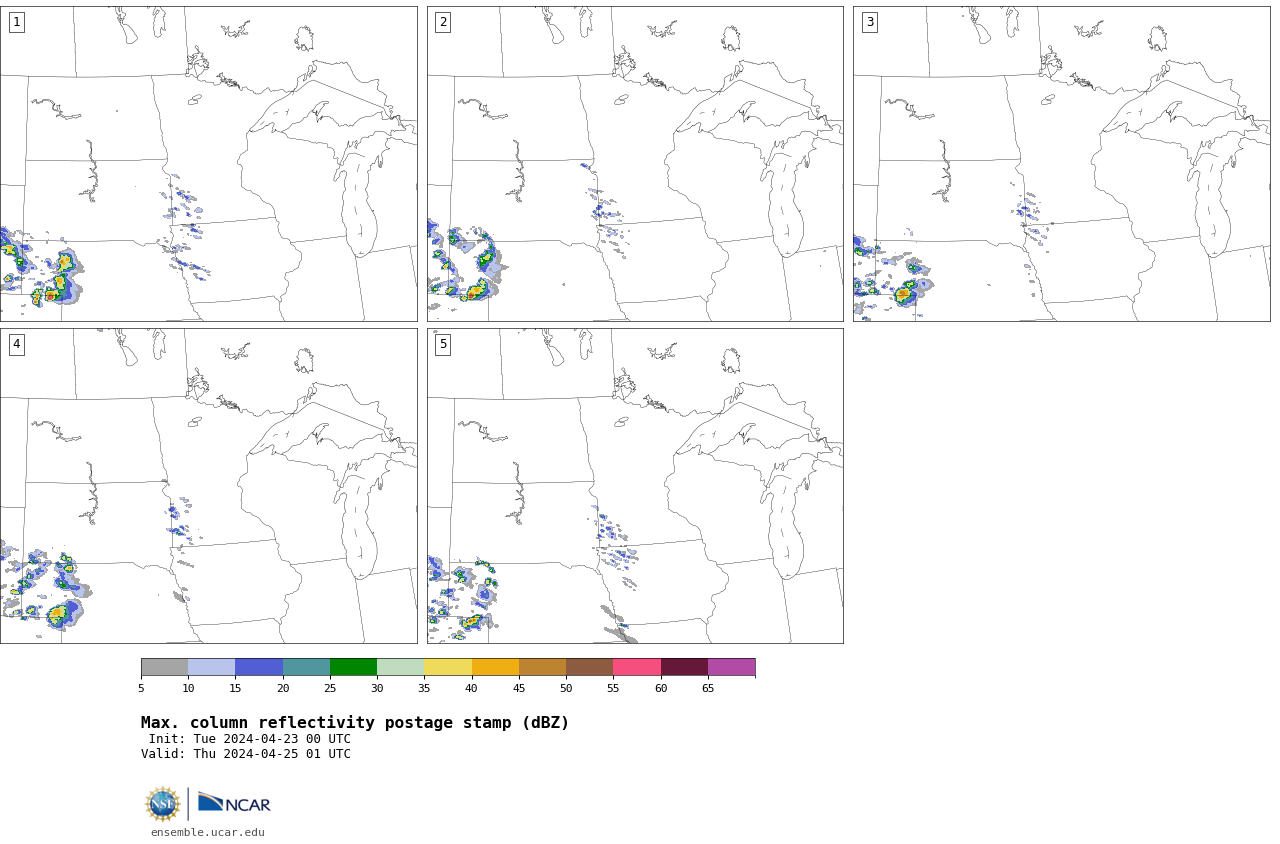Click the number label 2 on second panel
The height and width of the screenshot is (844, 1280).
(x=443, y=22)
